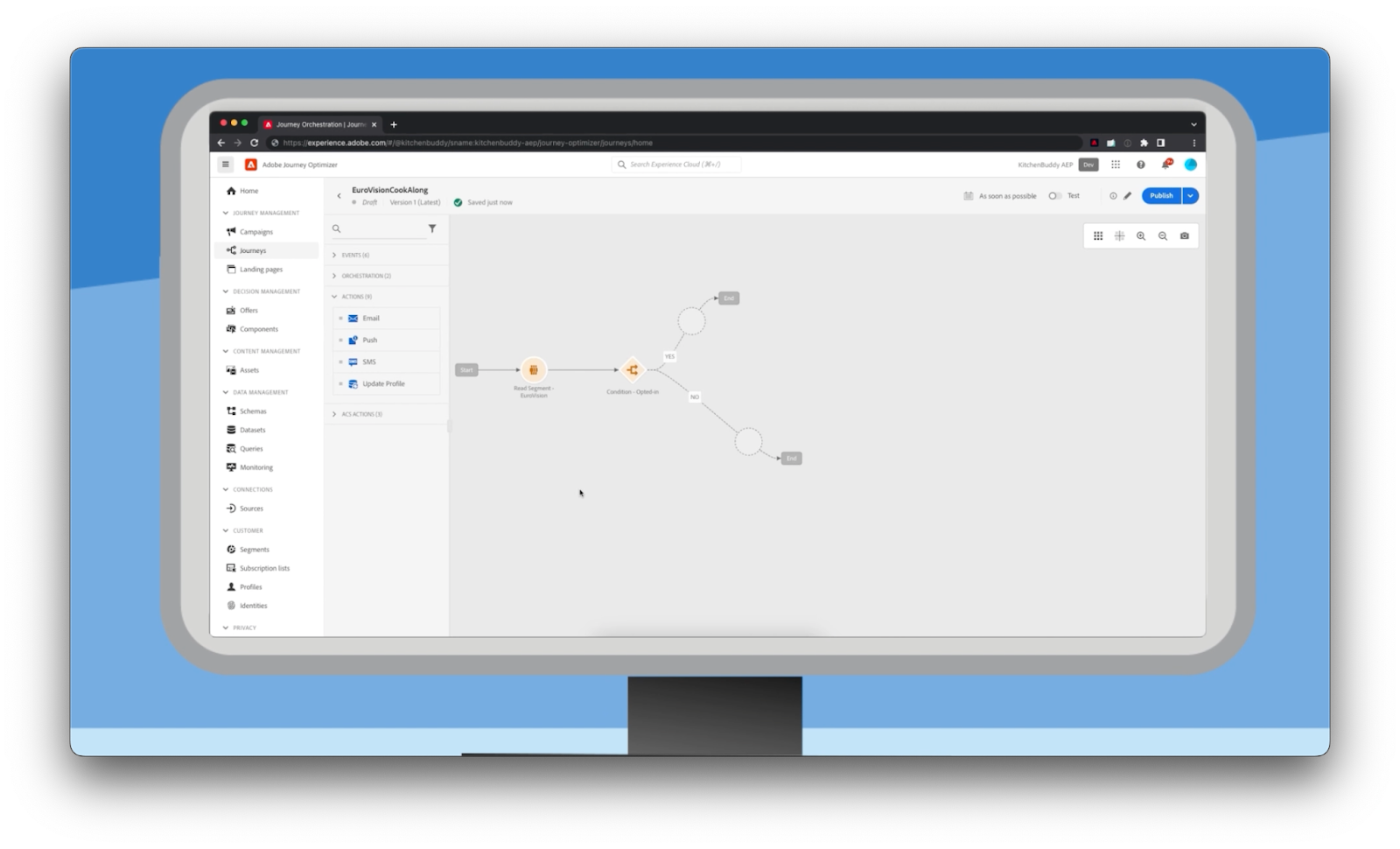Zoom out on the journey canvas

click(1163, 236)
